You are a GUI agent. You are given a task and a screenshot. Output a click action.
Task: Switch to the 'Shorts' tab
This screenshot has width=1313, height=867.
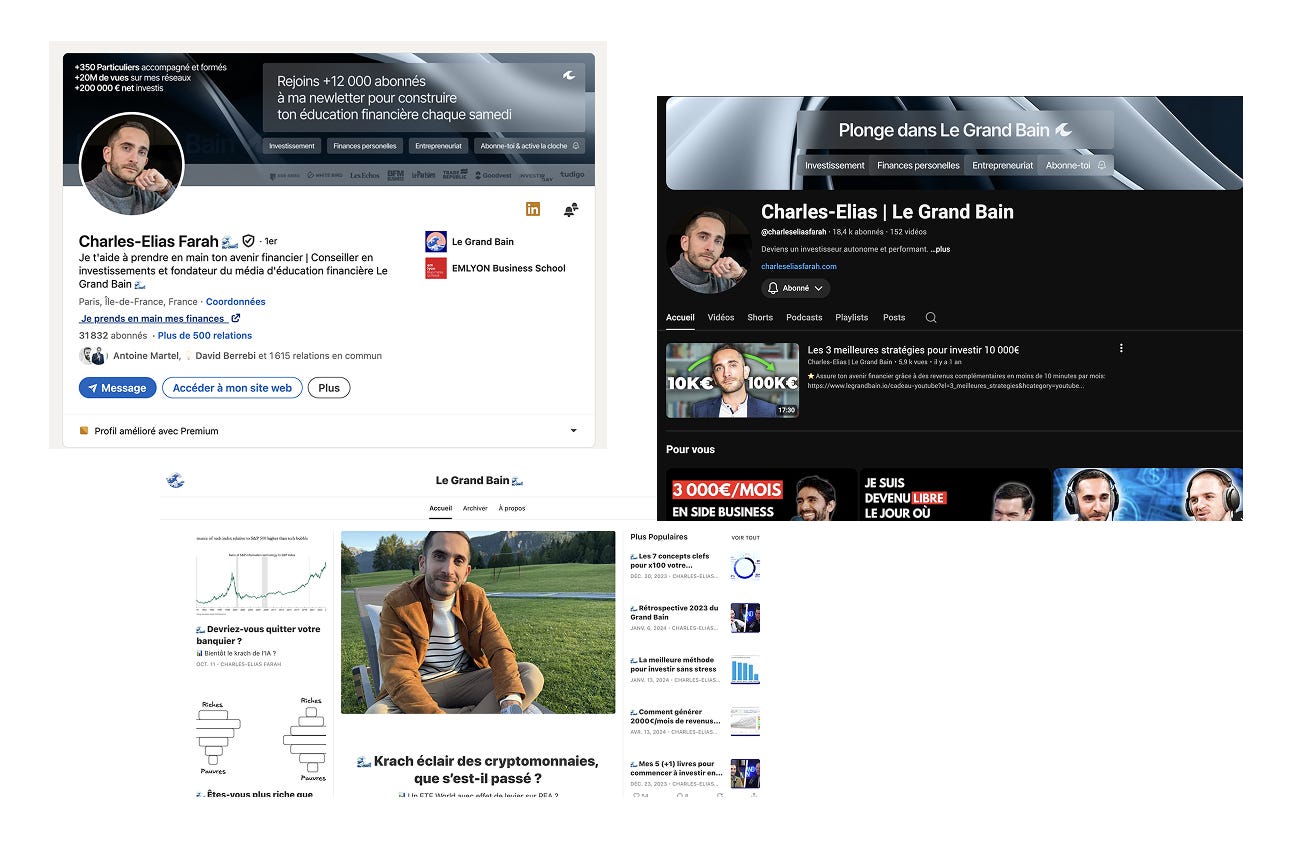[760, 318]
